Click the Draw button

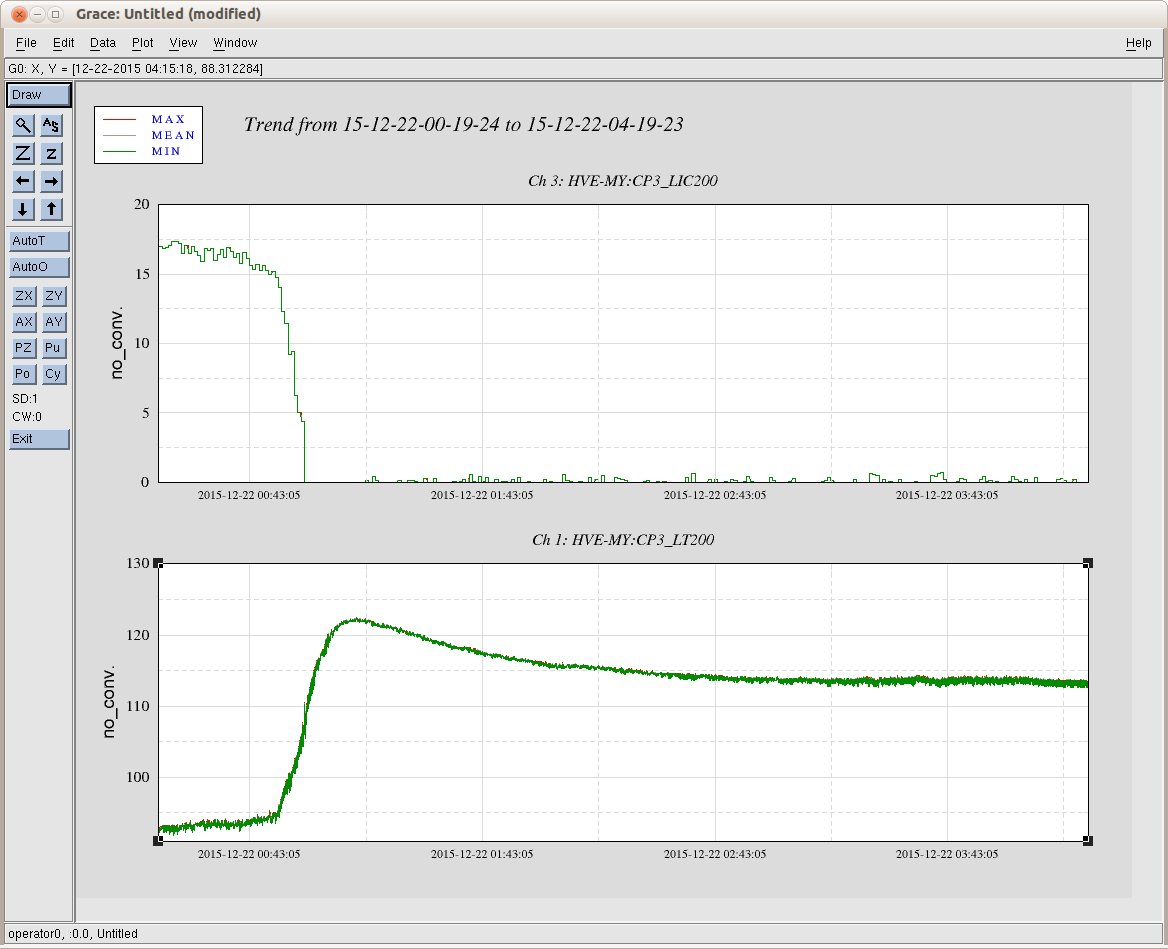click(x=39, y=95)
